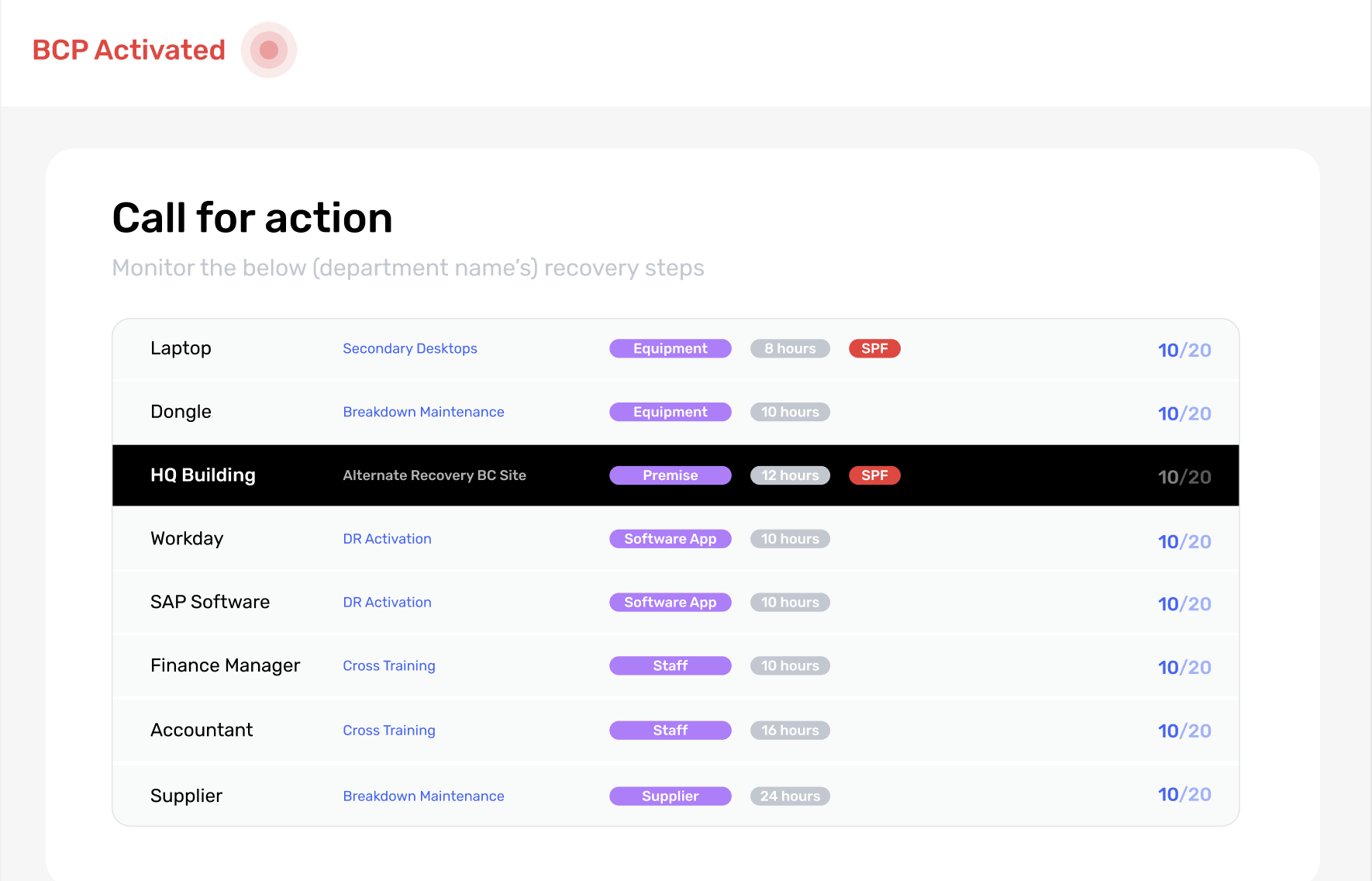Click the DR Activation link for SAP Software

[x=387, y=603]
